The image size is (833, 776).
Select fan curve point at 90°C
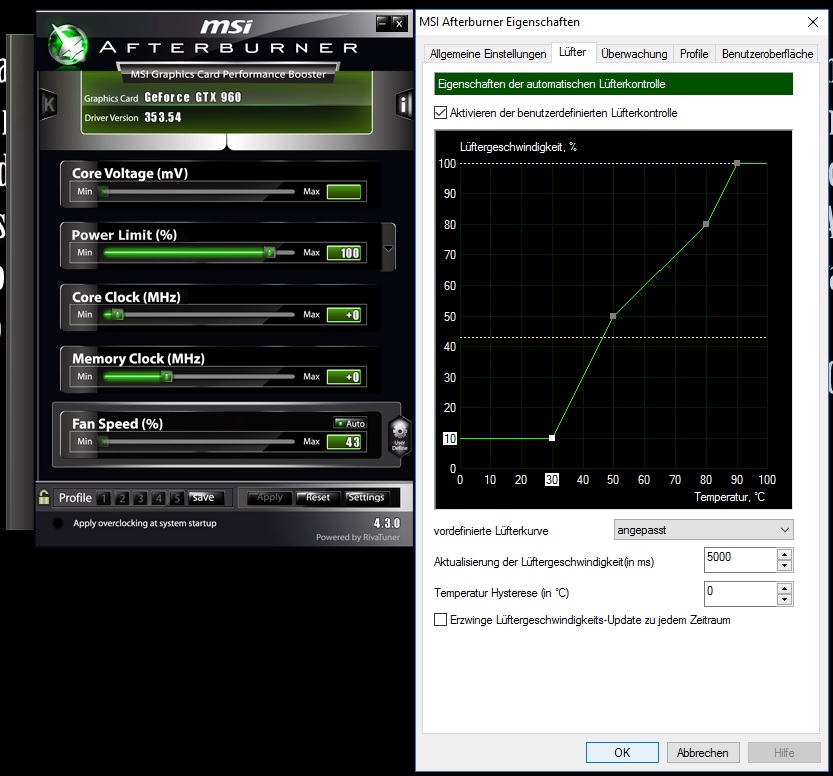click(x=737, y=163)
